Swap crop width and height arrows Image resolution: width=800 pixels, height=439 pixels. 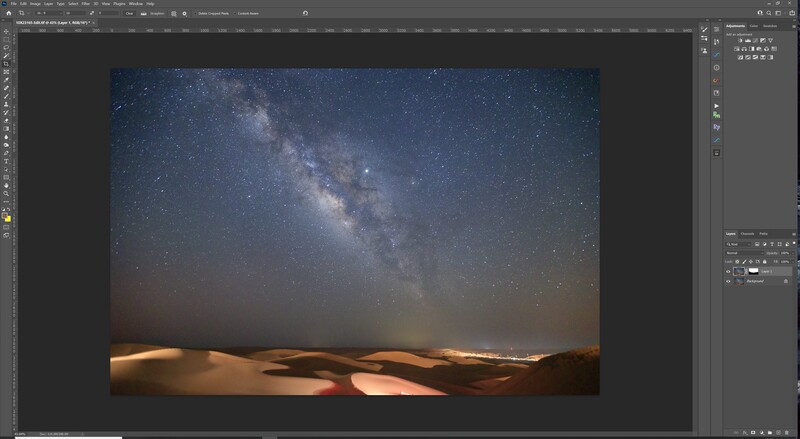point(92,13)
